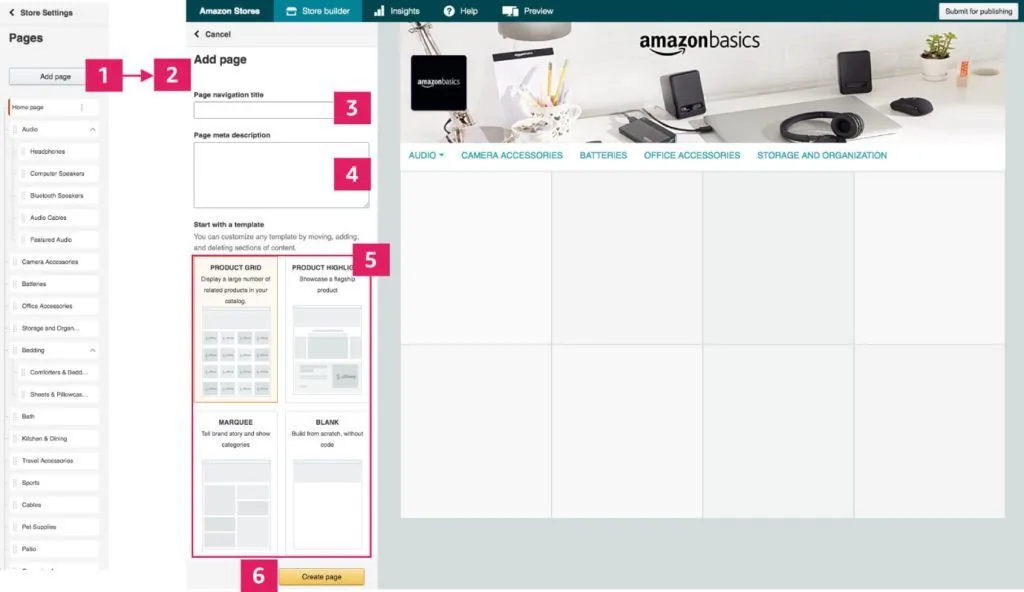The width and height of the screenshot is (1024, 592).
Task: Select the Product Grid template
Action: coord(235,329)
